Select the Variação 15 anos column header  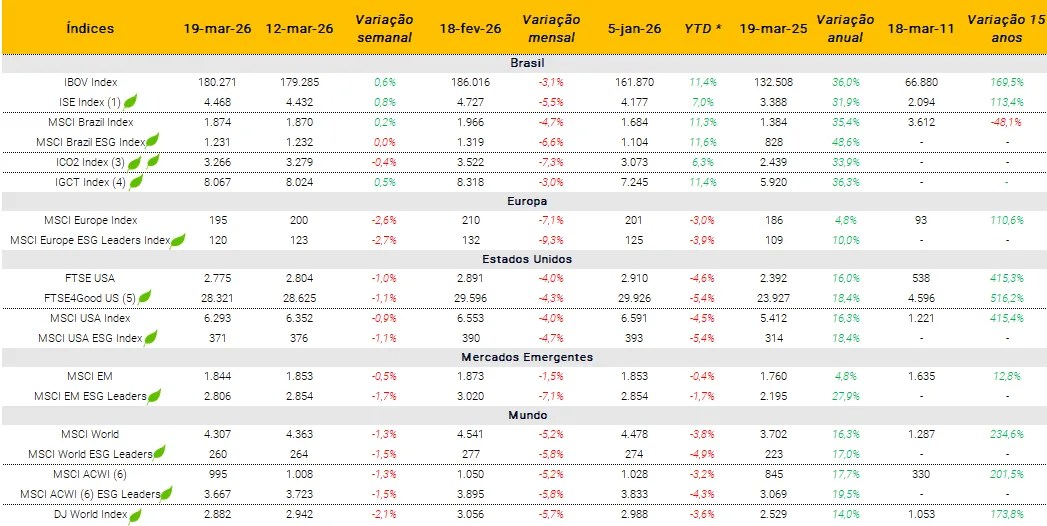point(1007,28)
